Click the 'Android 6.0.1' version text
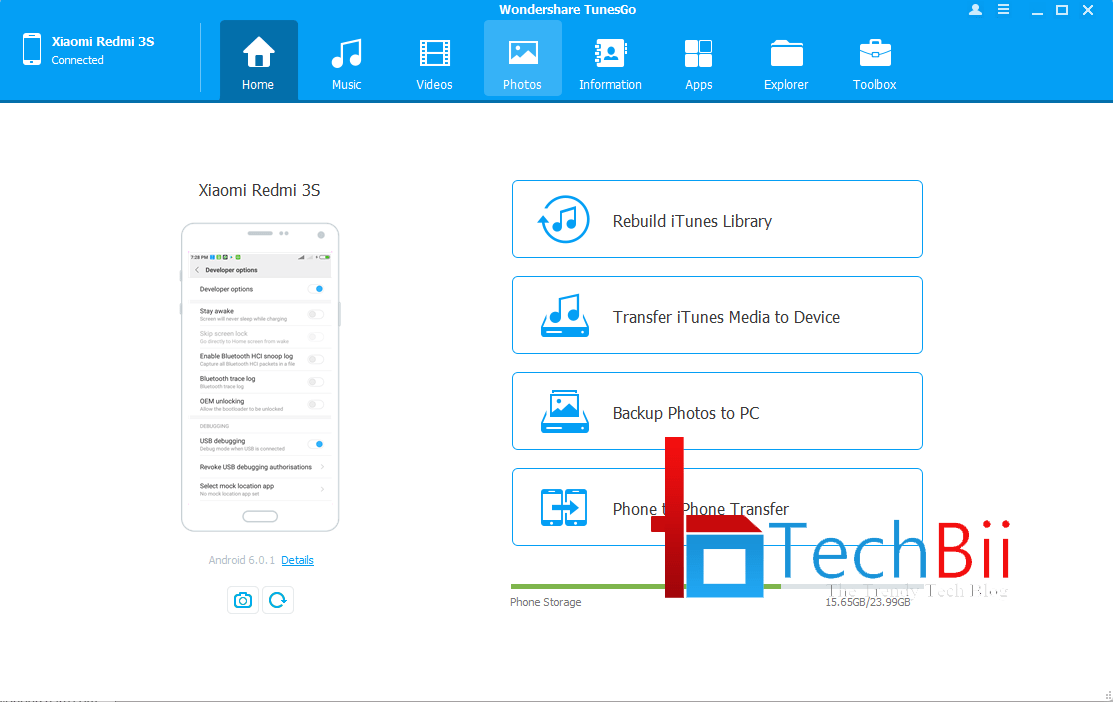 (241, 560)
